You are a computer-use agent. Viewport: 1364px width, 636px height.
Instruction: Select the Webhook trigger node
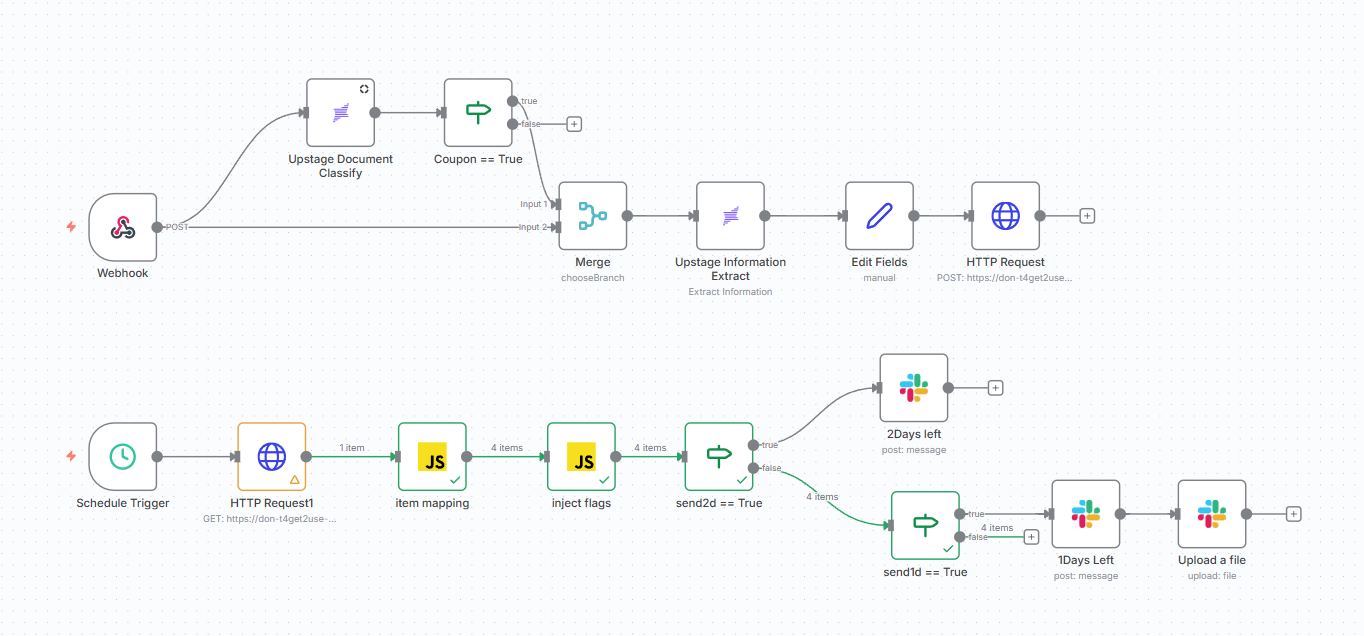(x=123, y=227)
